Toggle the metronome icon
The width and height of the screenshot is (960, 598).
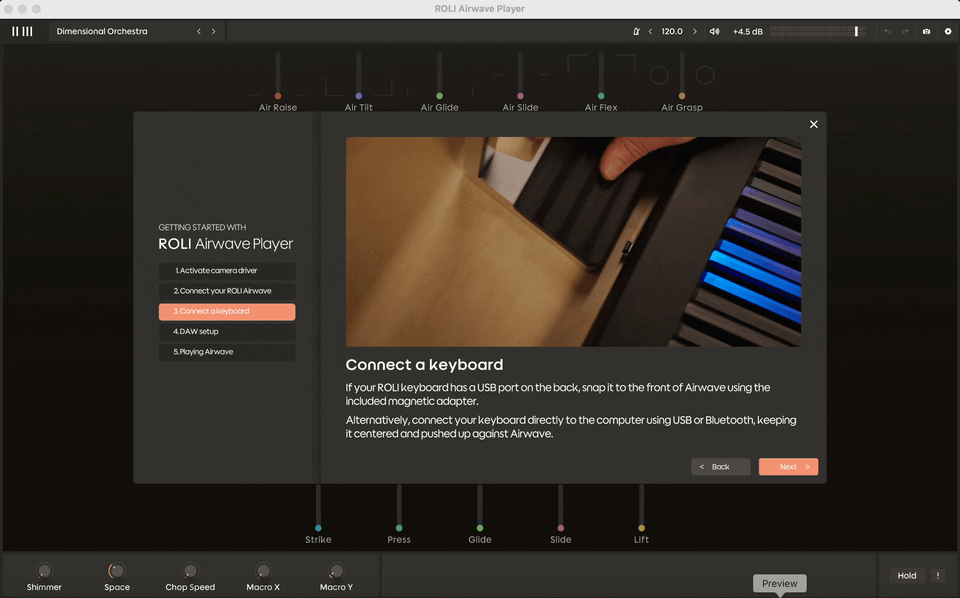[636, 31]
